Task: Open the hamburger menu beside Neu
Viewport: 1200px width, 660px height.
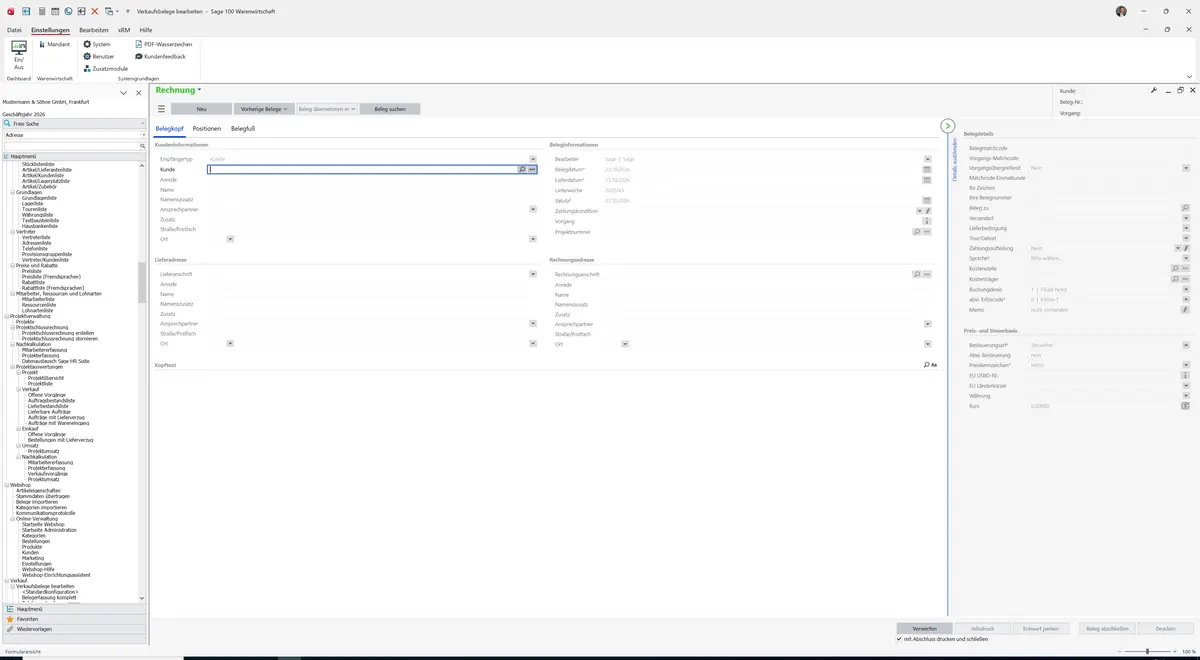Action: (161, 109)
